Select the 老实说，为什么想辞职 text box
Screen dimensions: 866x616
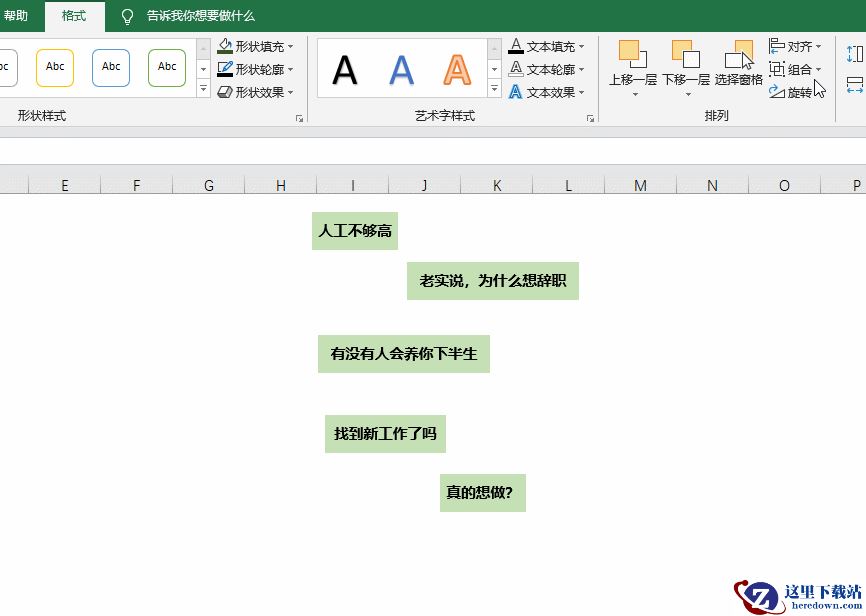(x=493, y=281)
